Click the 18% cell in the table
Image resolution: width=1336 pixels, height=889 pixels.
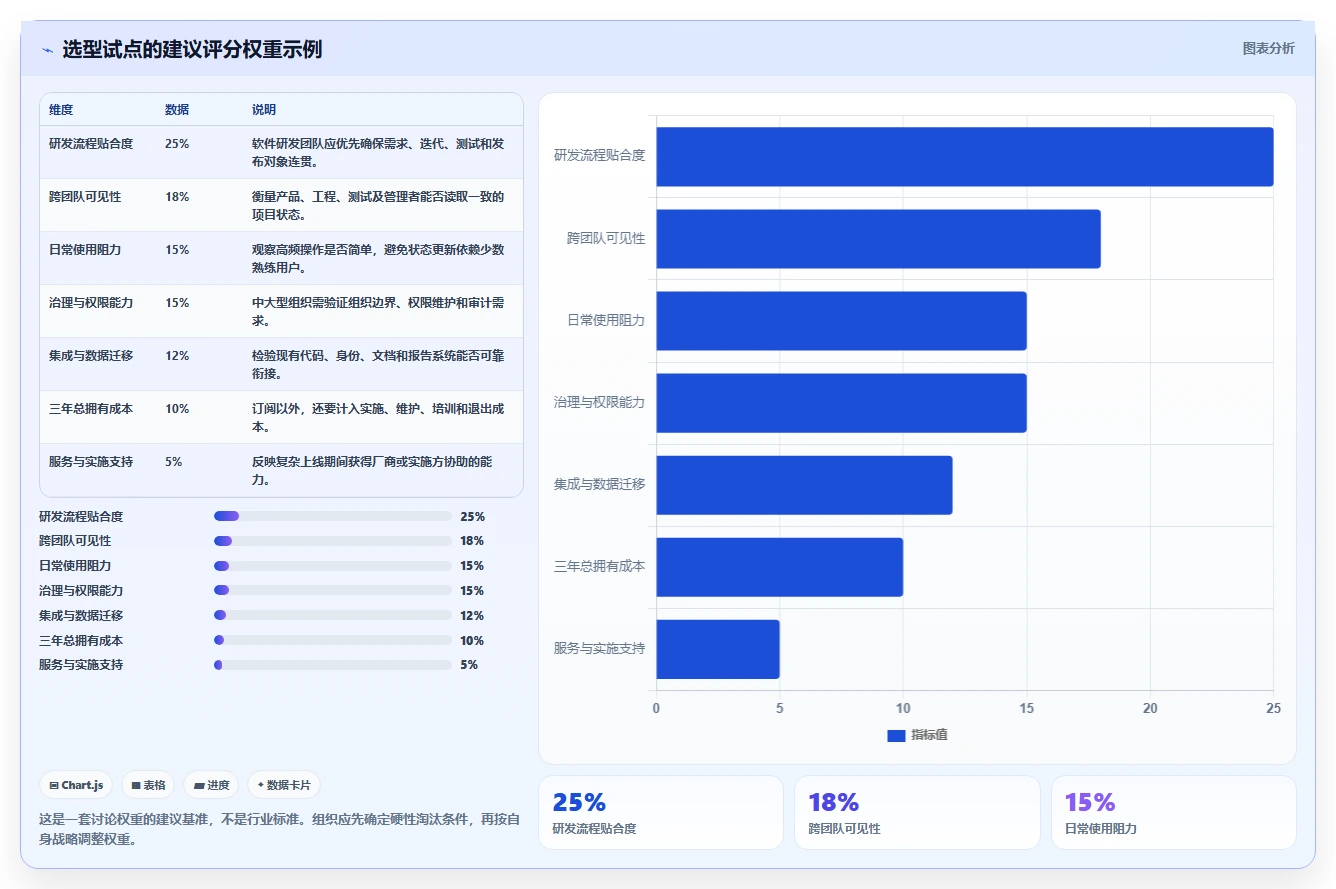click(177, 197)
